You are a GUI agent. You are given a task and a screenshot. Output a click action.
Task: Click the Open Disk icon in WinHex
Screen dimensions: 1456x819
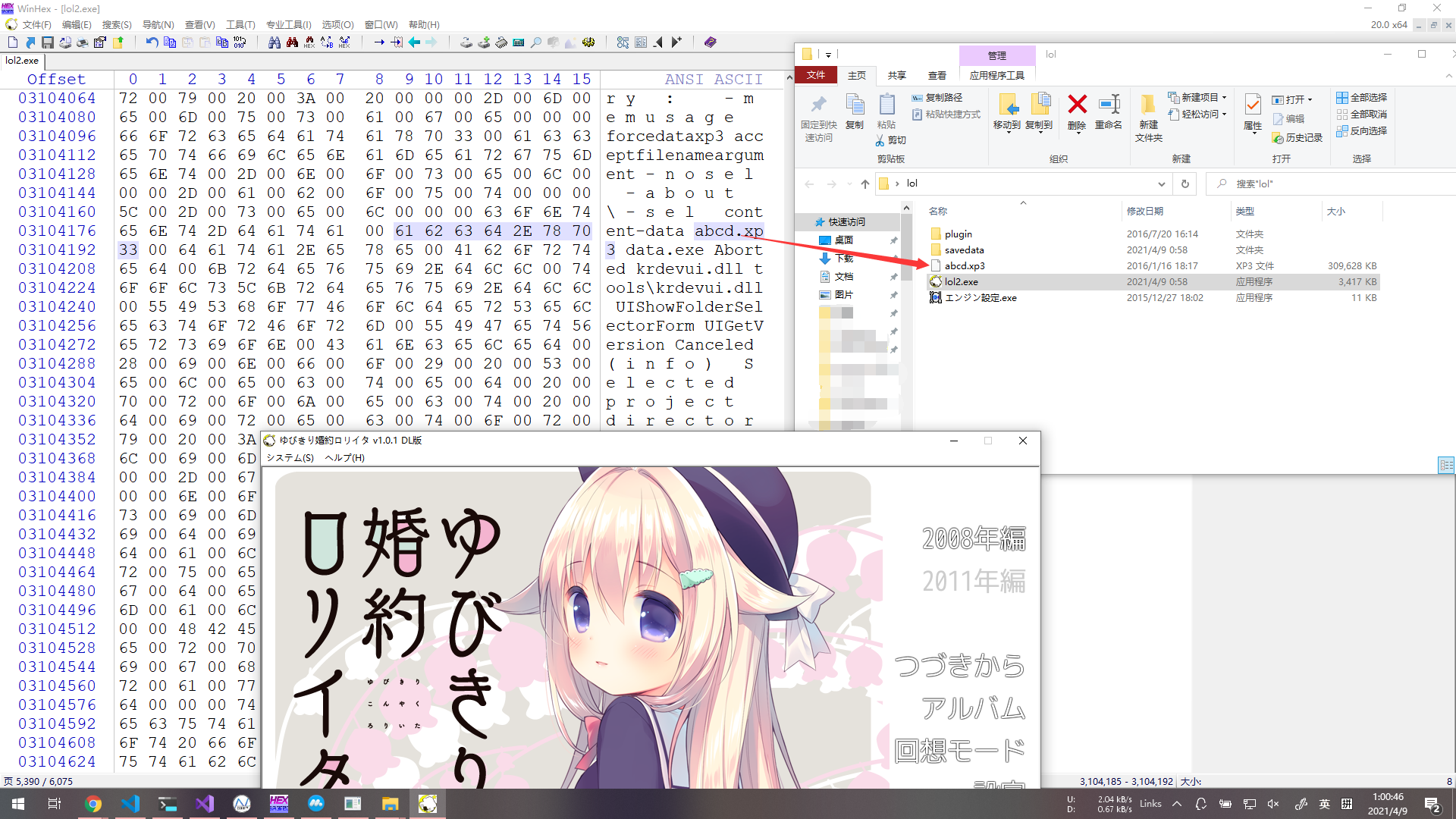(x=466, y=42)
